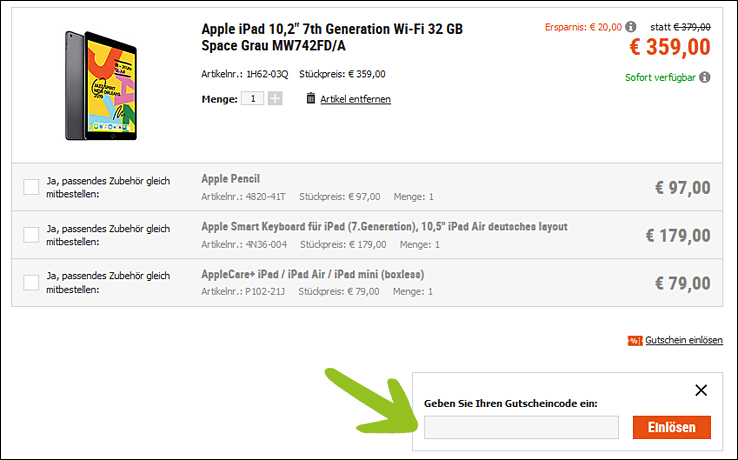
Task: Click the trash icon for Artikel entfernen
Action: pos(311,98)
